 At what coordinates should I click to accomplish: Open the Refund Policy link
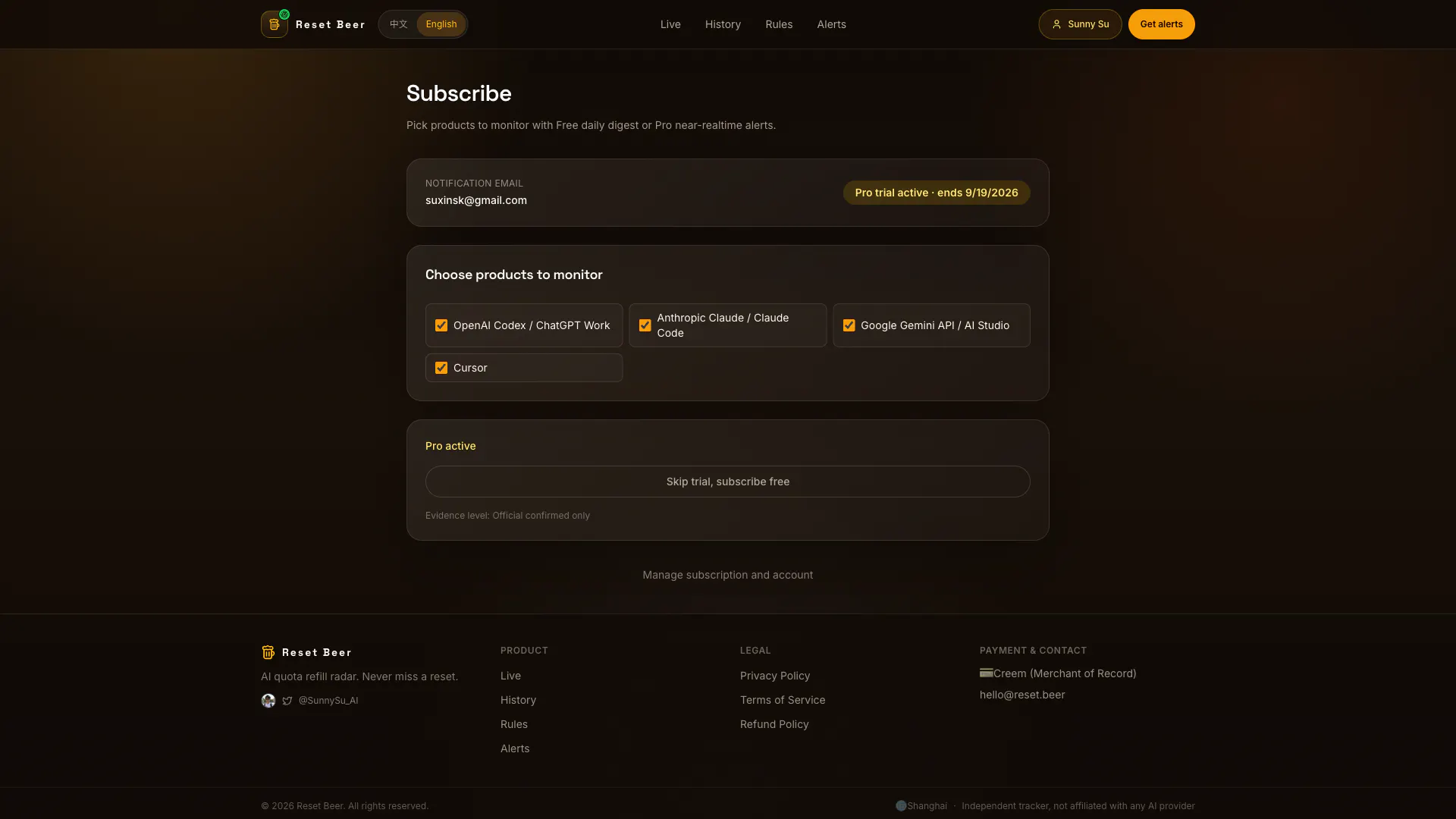pos(774,724)
